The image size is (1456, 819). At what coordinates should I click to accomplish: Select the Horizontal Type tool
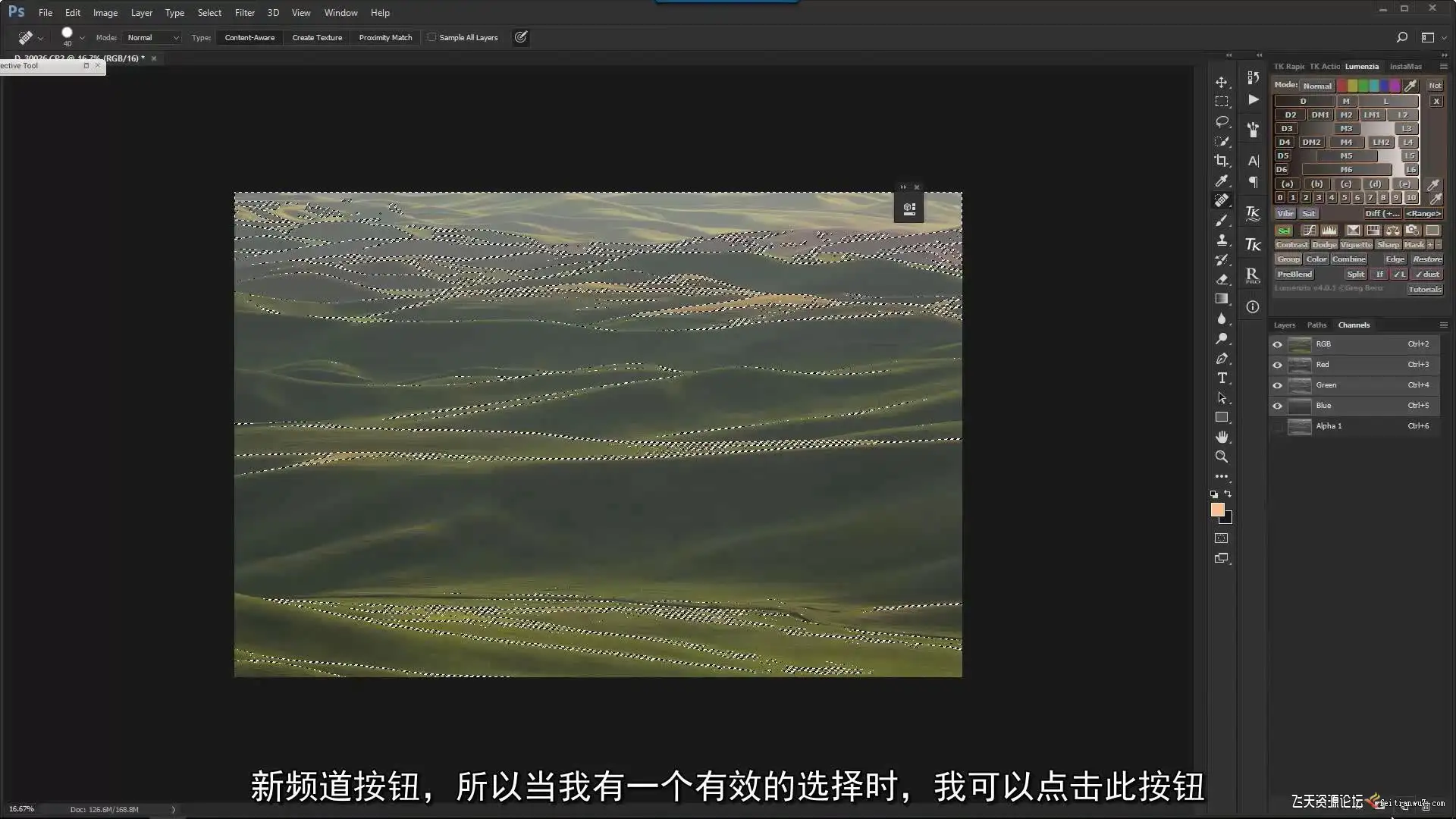[x=1222, y=378]
